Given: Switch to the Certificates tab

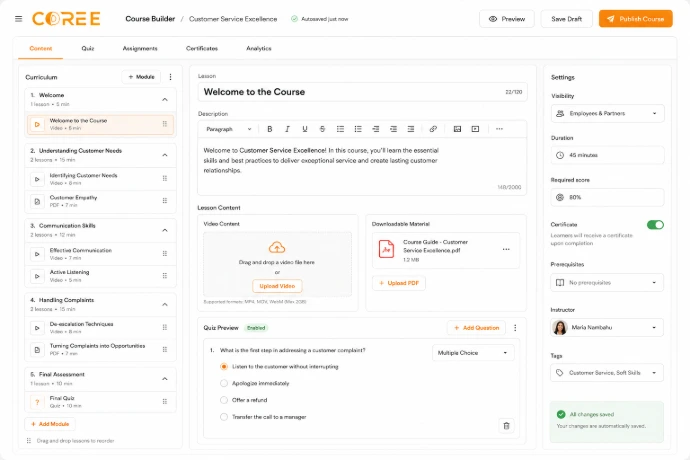Looking at the screenshot, I should [202, 48].
